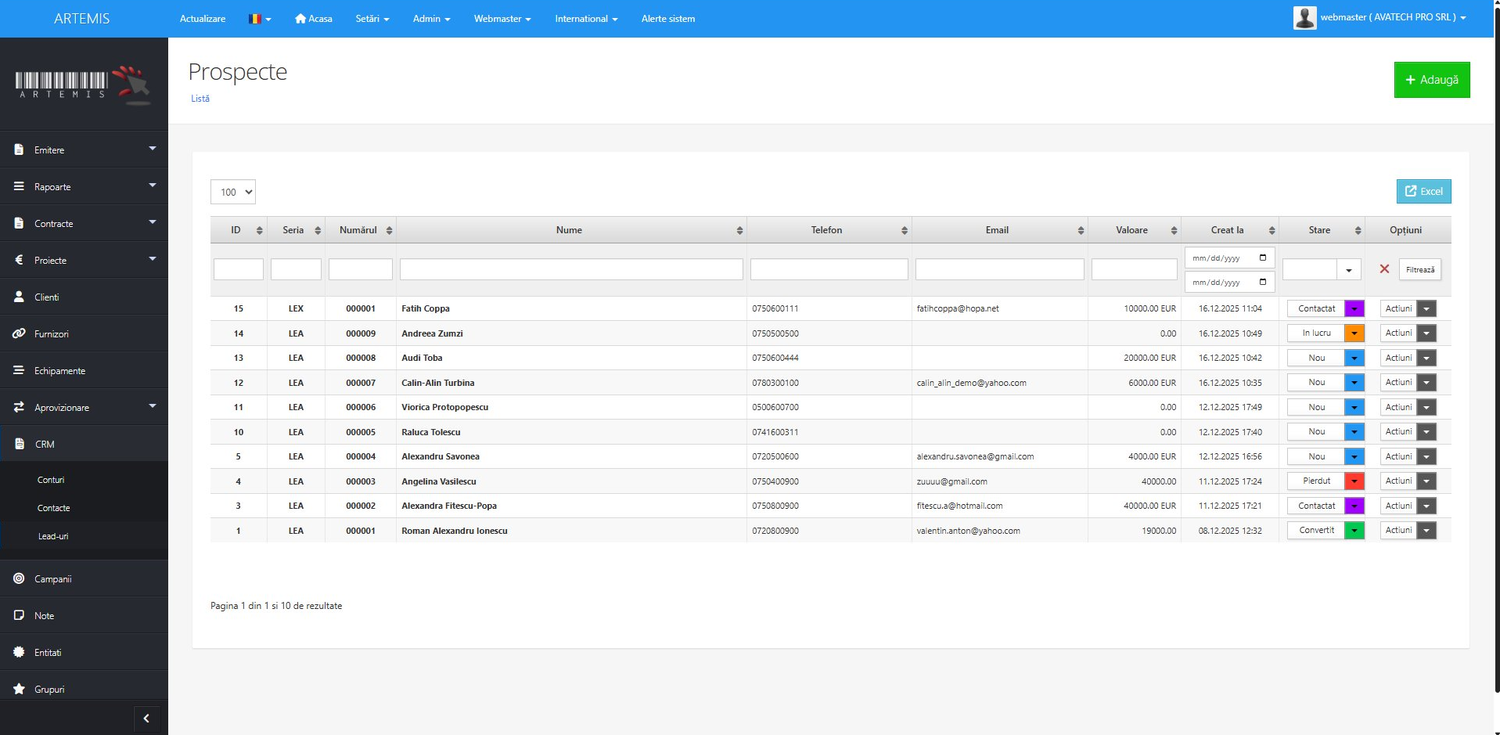Open the Romanian flag language selector

pos(260,19)
